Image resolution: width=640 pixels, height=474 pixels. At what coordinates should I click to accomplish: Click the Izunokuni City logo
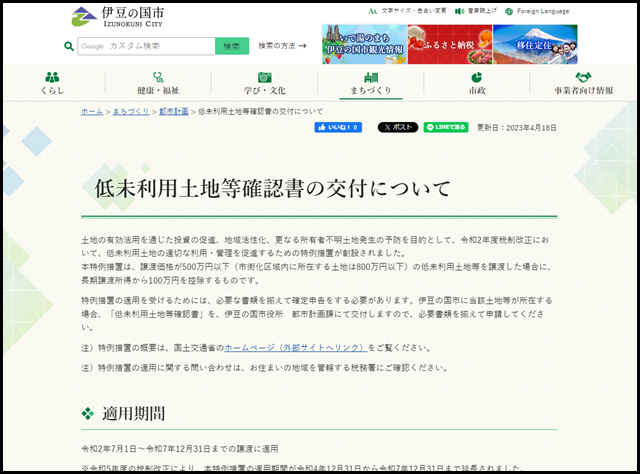tap(117, 17)
